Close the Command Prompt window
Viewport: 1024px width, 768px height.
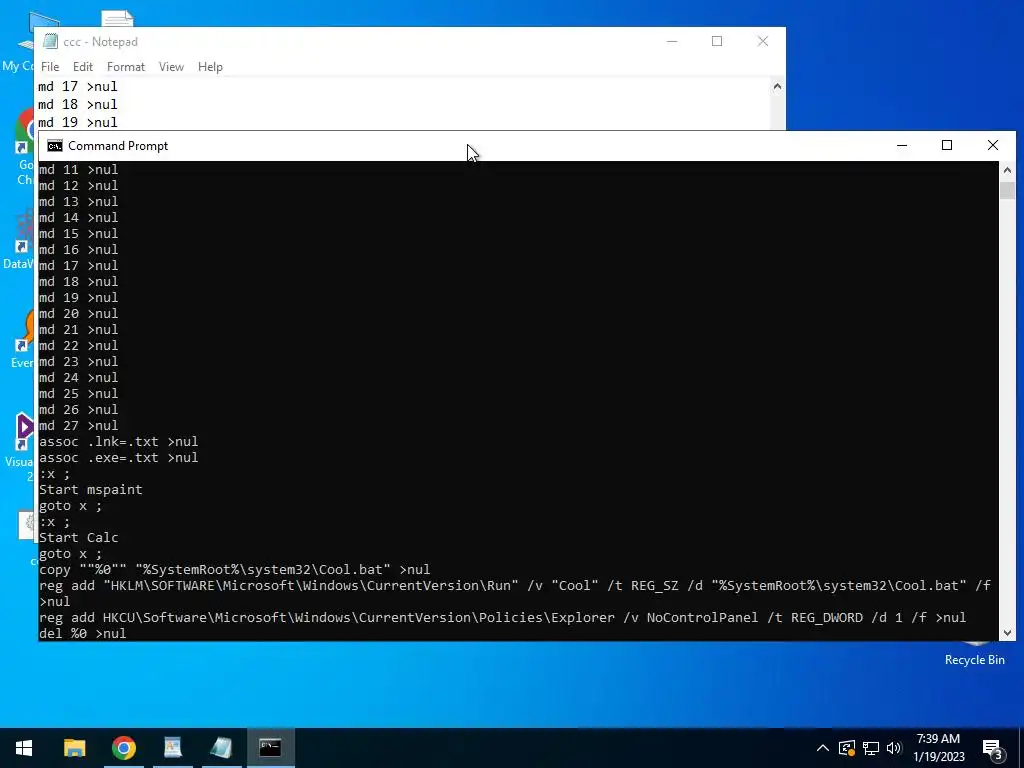[993, 145]
